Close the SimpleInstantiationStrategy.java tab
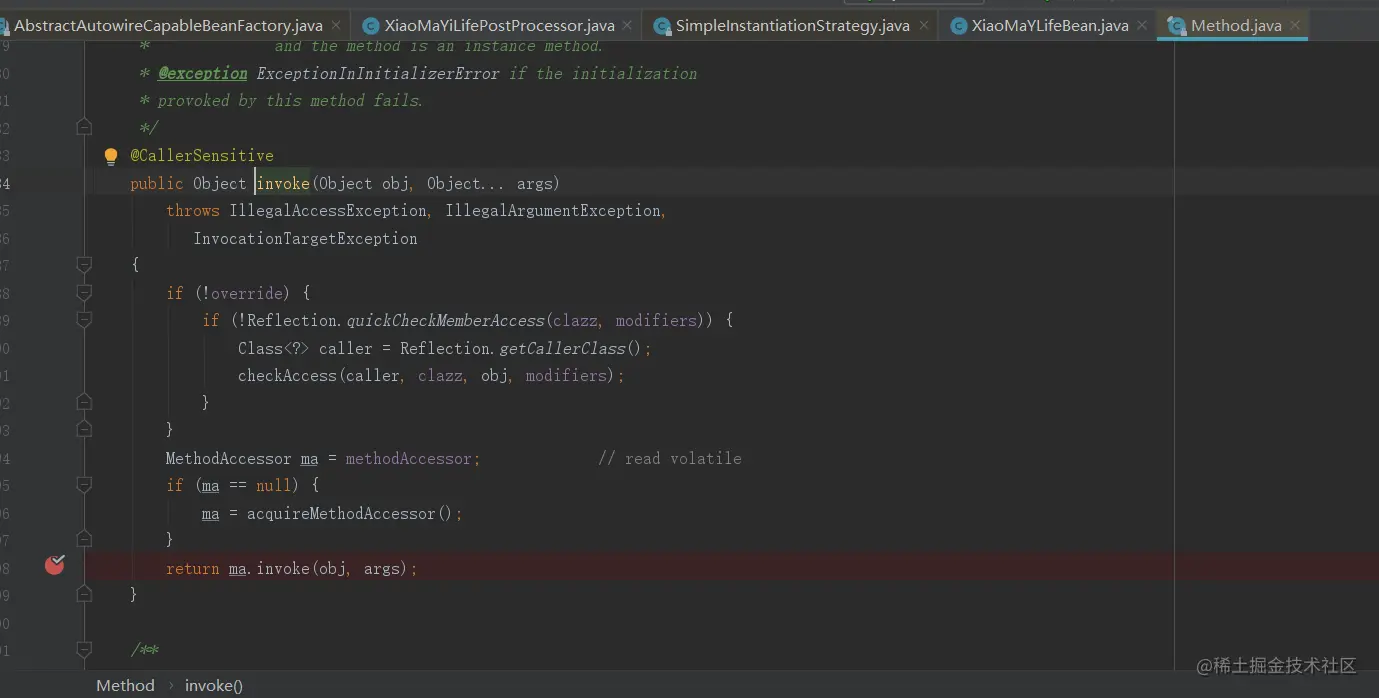Image resolution: width=1379 pixels, height=698 pixels. 923,26
